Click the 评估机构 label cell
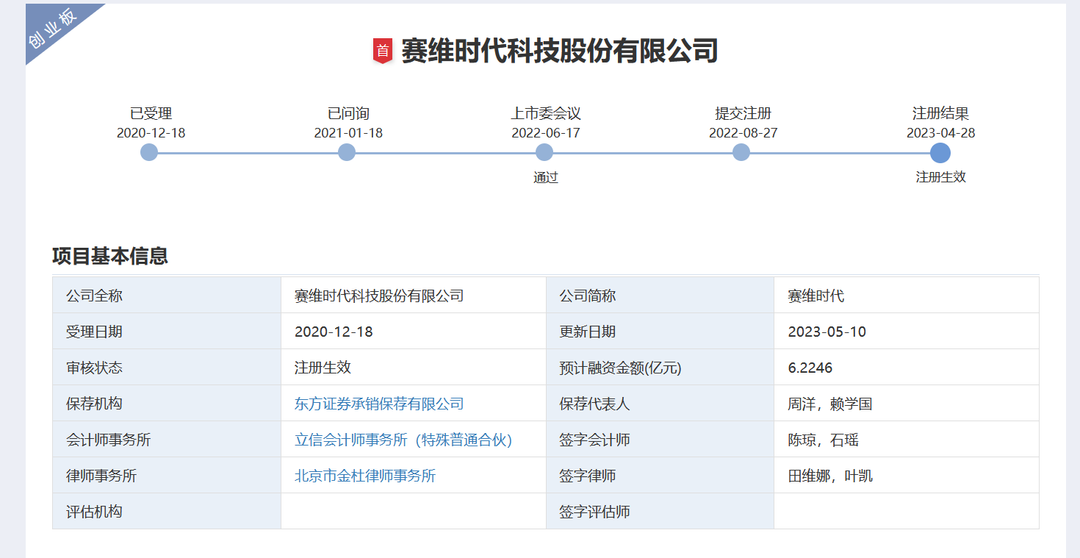 167,512
